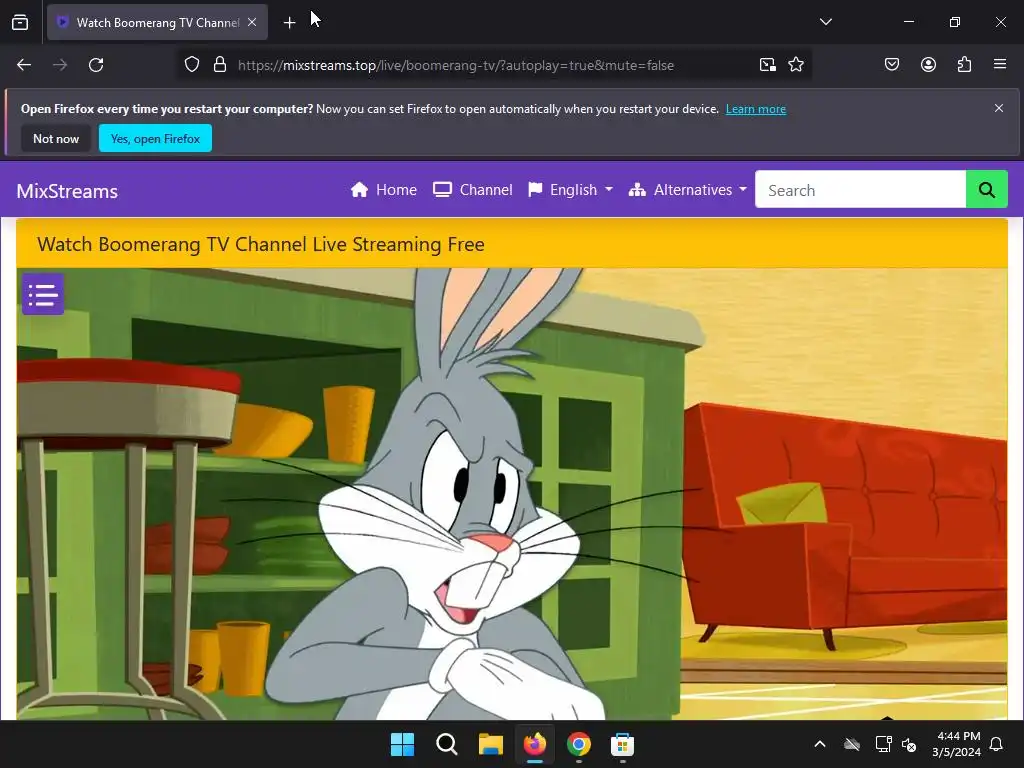Viewport: 1024px width, 768px height.
Task: Dismiss the Firefox startup notification bar
Action: pos(999,108)
